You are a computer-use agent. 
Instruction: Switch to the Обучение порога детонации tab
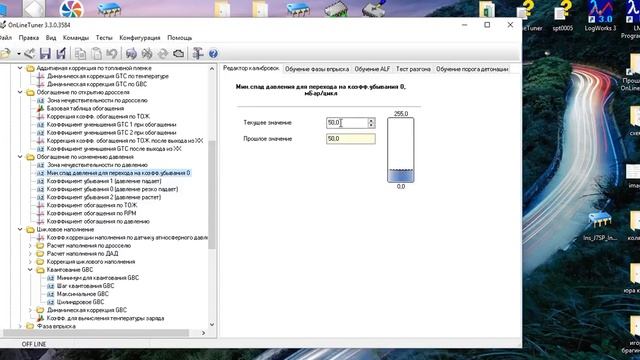click(x=472, y=69)
